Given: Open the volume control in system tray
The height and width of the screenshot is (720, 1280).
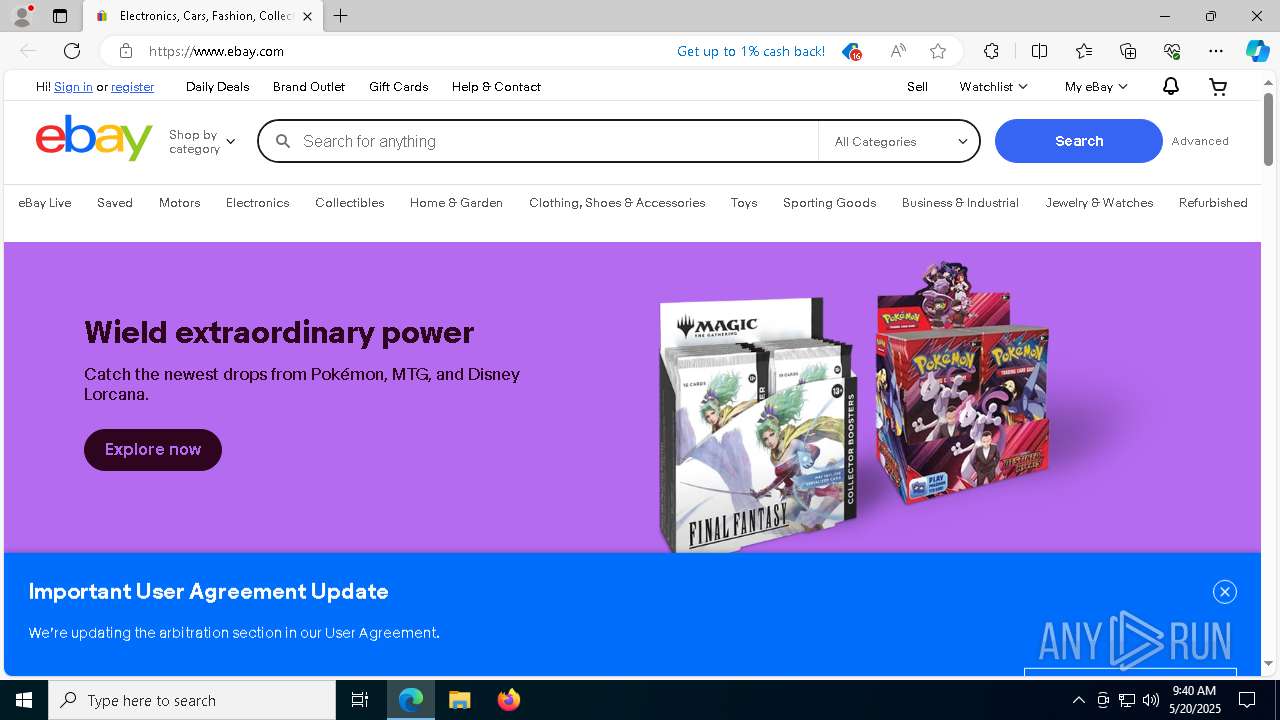Looking at the screenshot, I should (1151, 700).
